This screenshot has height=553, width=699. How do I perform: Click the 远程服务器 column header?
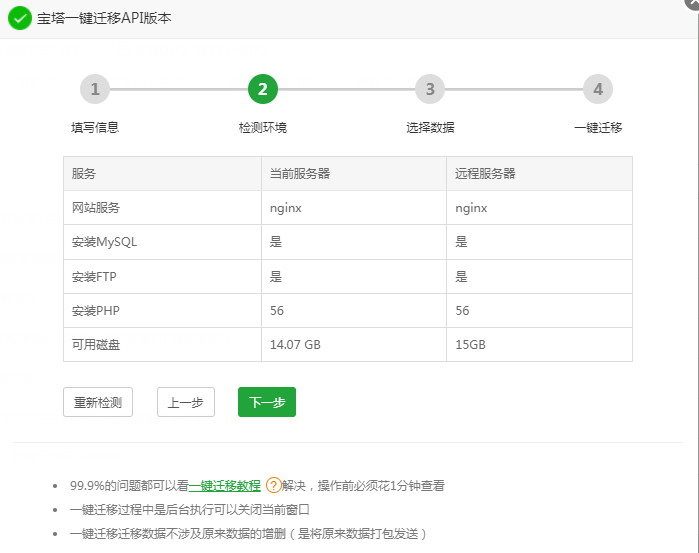coord(485,173)
